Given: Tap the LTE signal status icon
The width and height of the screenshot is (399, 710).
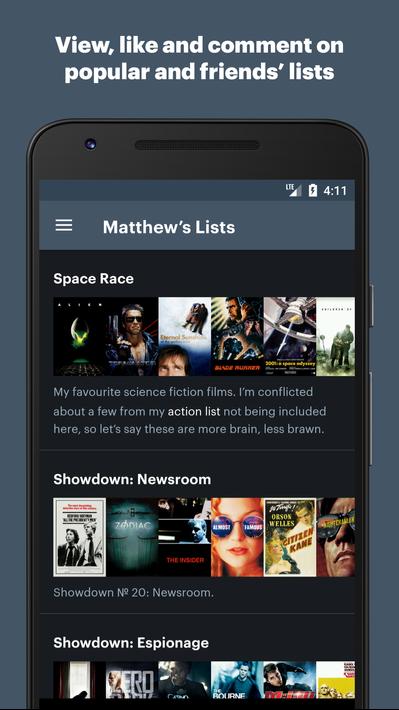Looking at the screenshot, I should 293,190.
